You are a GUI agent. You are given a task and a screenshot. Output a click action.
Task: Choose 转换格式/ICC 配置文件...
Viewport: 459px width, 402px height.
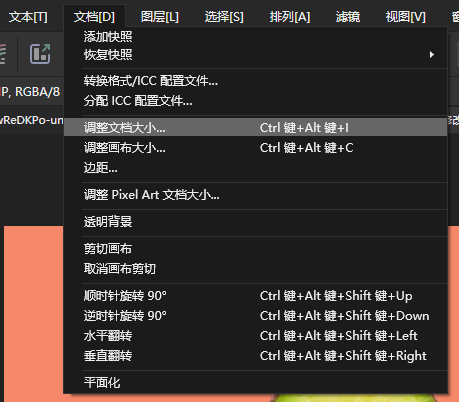click(255, 81)
